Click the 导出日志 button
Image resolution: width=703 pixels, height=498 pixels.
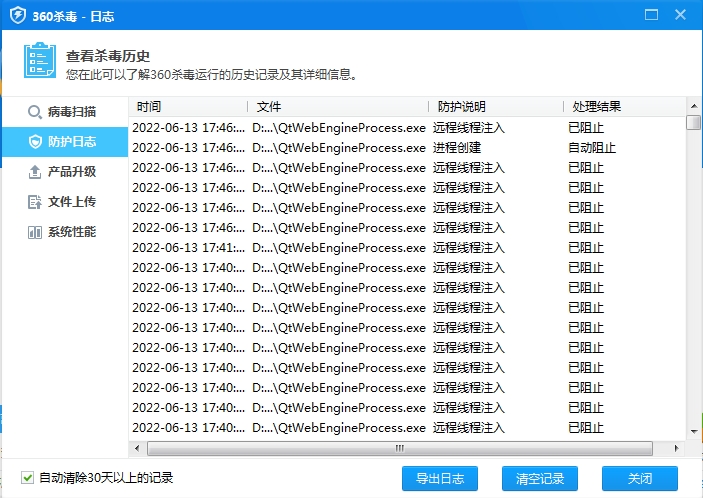(440, 479)
